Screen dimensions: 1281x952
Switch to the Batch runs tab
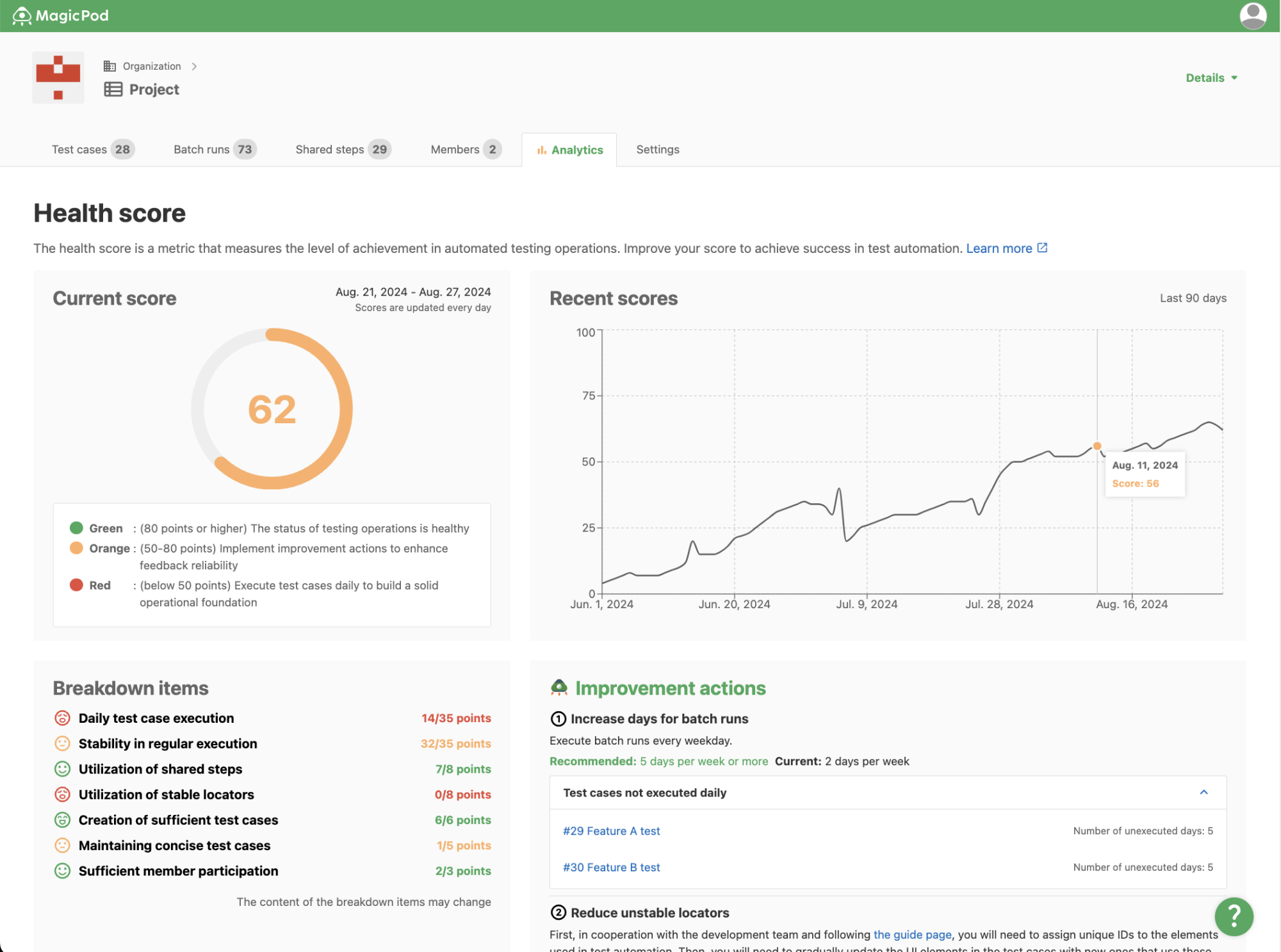pyautogui.click(x=214, y=149)
